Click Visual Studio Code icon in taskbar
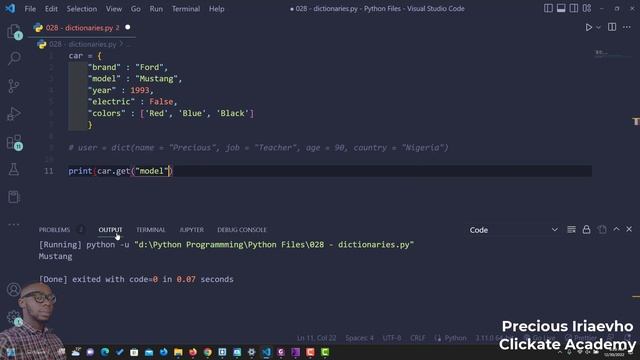 point(267,352)
